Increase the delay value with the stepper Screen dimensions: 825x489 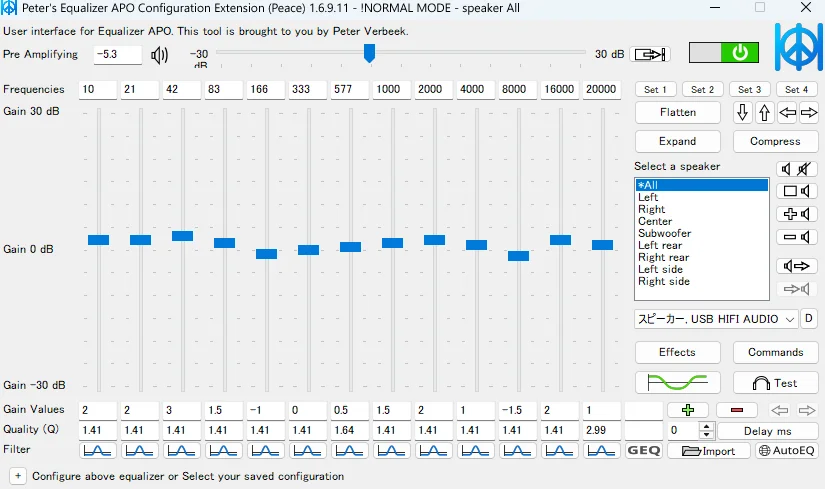(x=707, y=426)
